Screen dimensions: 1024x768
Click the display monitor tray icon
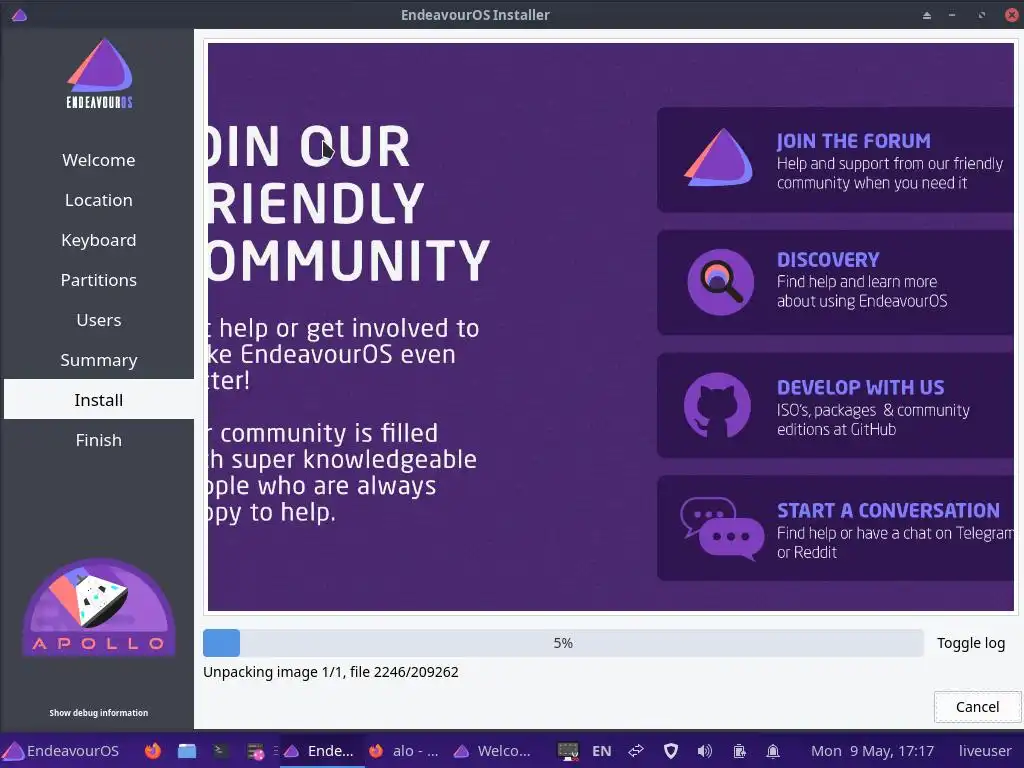(568, 751)
